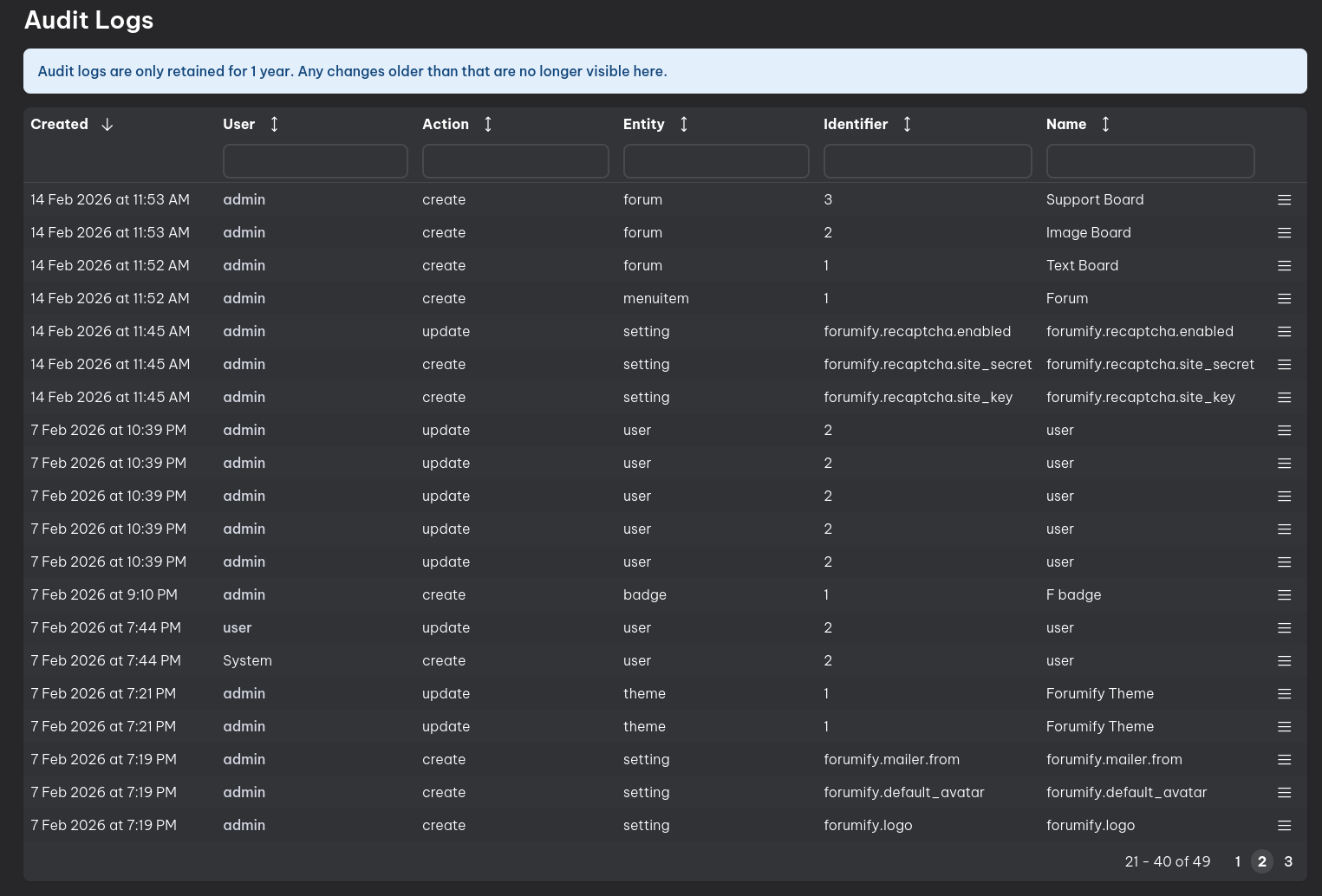The image size is (1322, 896).
Task: View details of forumify.logo setting entry
Action: click(x=1284, y=826)
